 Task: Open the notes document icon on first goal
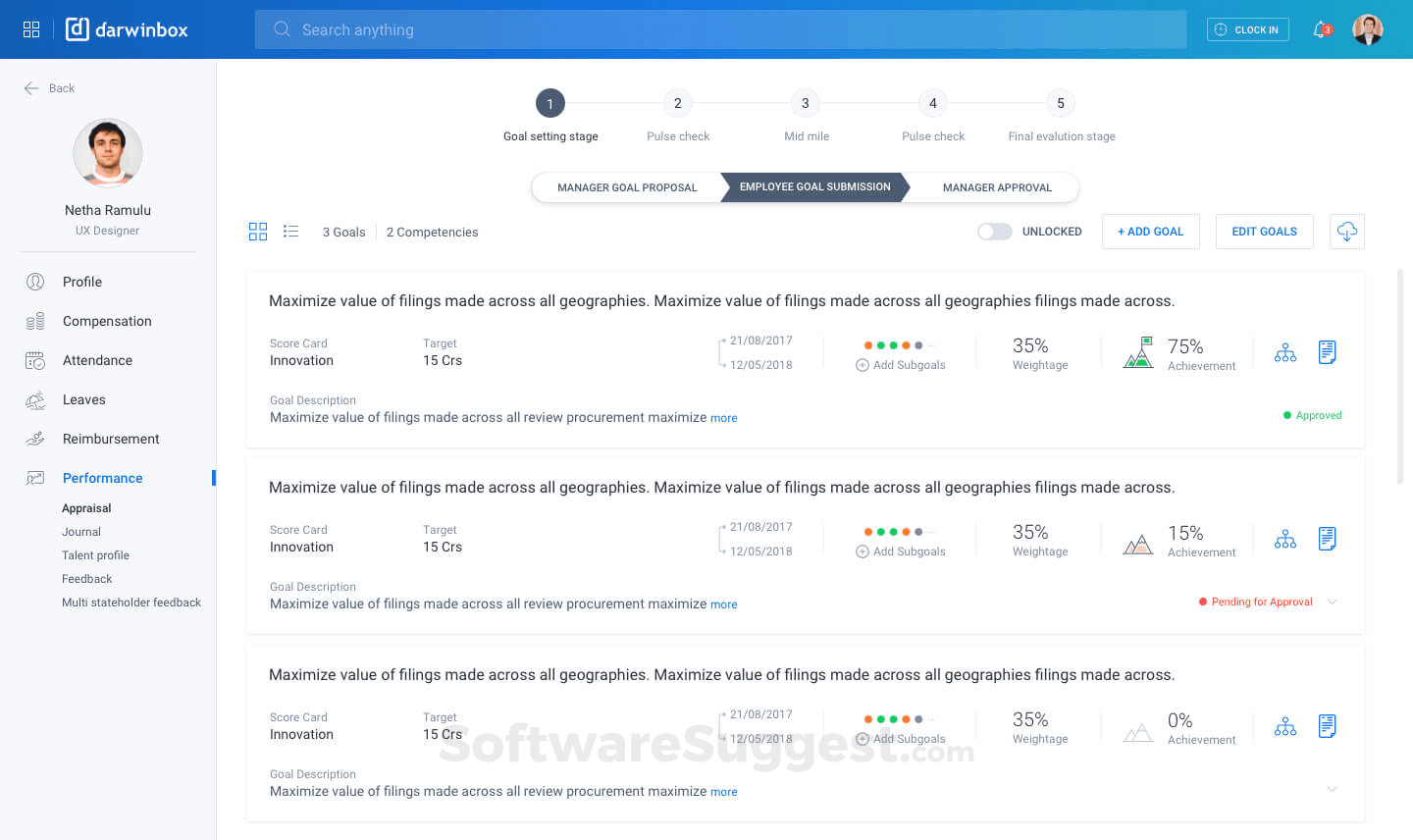pos(1328,351)
